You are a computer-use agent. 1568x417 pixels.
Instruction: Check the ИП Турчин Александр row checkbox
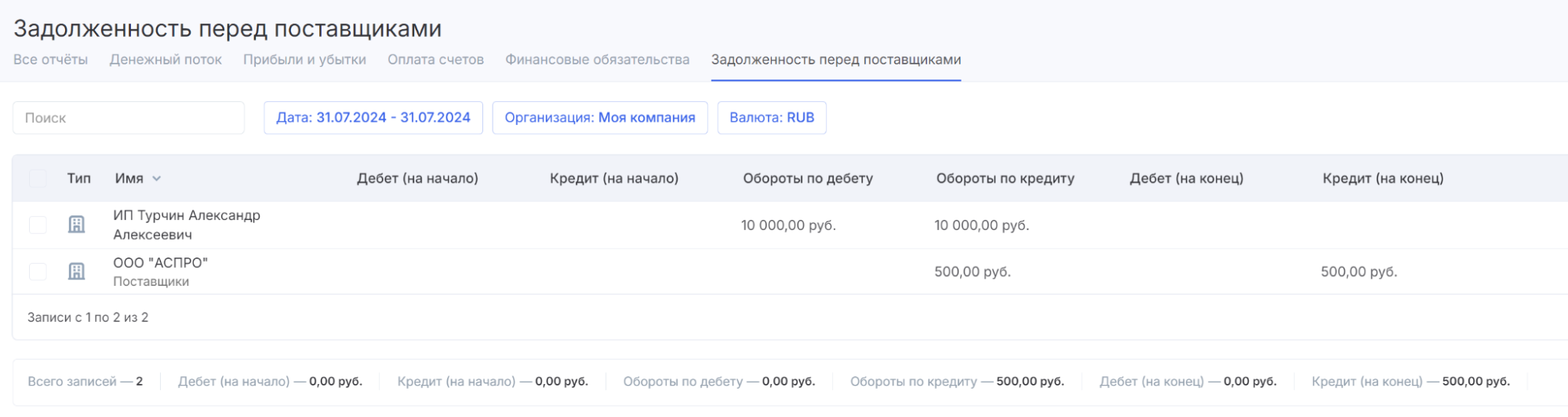pyautogui.click(x=38, y=225)
